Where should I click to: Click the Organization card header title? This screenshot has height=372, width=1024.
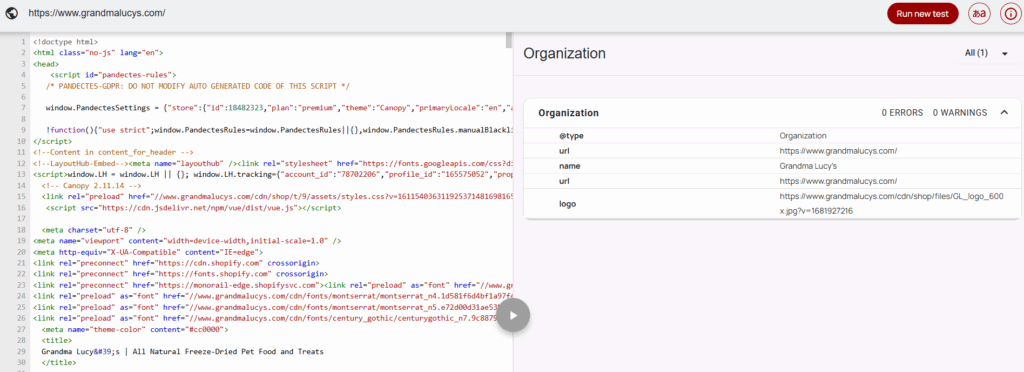click(568, 113)
